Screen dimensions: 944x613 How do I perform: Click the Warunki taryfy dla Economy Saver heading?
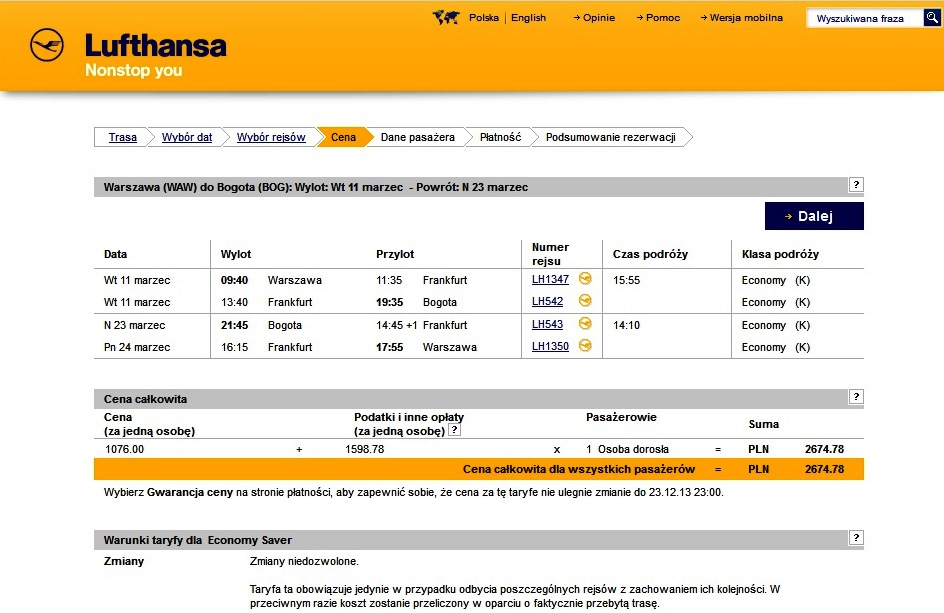pos(197,540)
